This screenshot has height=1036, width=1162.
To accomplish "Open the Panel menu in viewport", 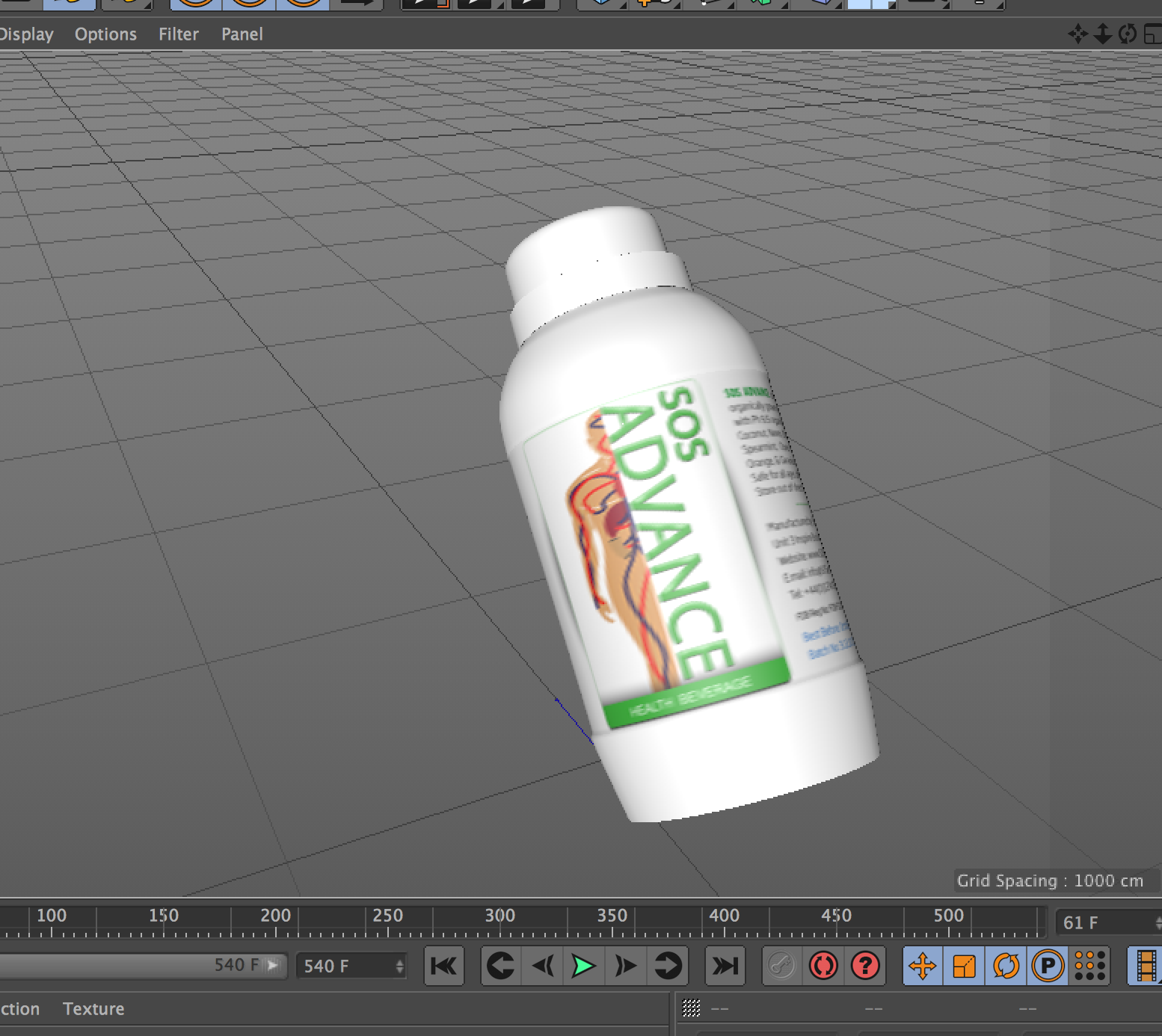I will (x=242, y=34).
